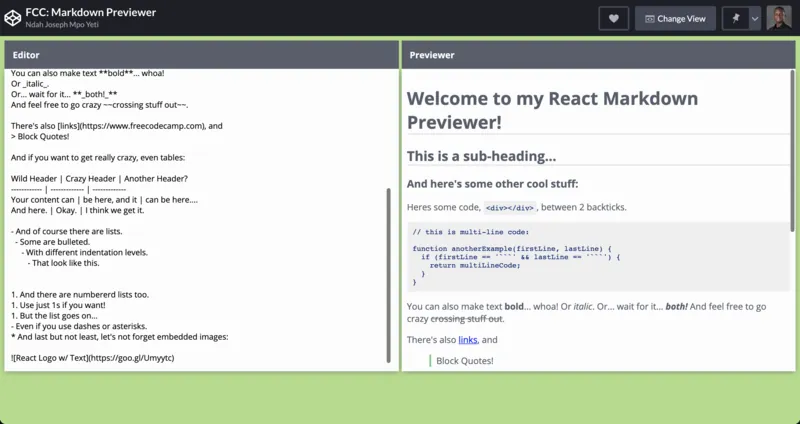
Task: Click the 'Block Quotes!' blockquote in preview
Action: pos(465,361)
